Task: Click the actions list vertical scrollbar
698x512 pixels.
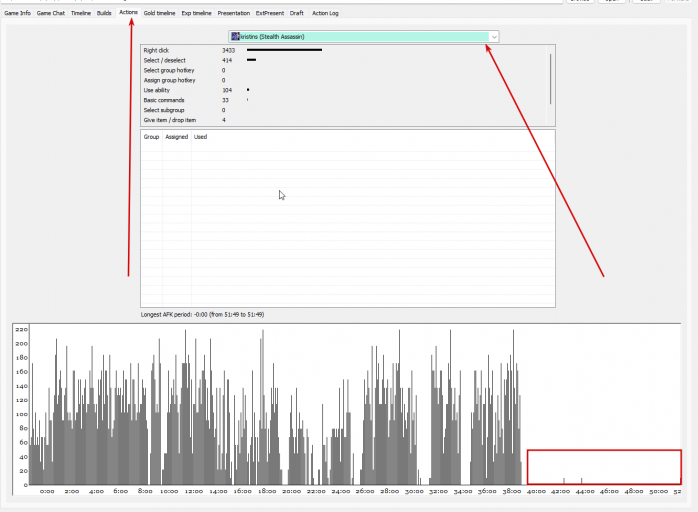Action: [551, 79]
